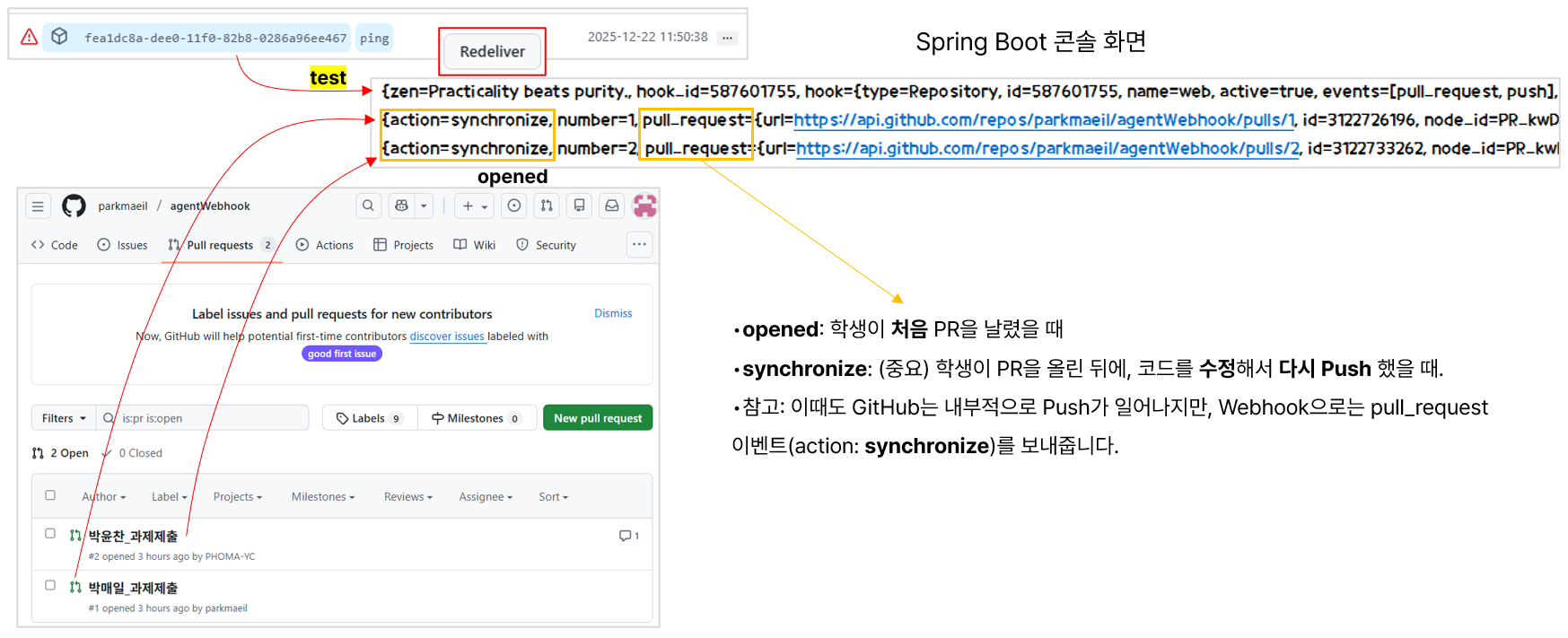Open issues icon in GitHub header
Image resolution: width=1568 pixels, height=638 pixels.
[x=514, y=206]
